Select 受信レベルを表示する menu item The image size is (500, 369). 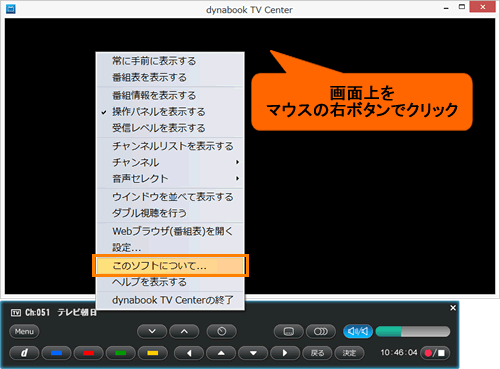(170, 128)
